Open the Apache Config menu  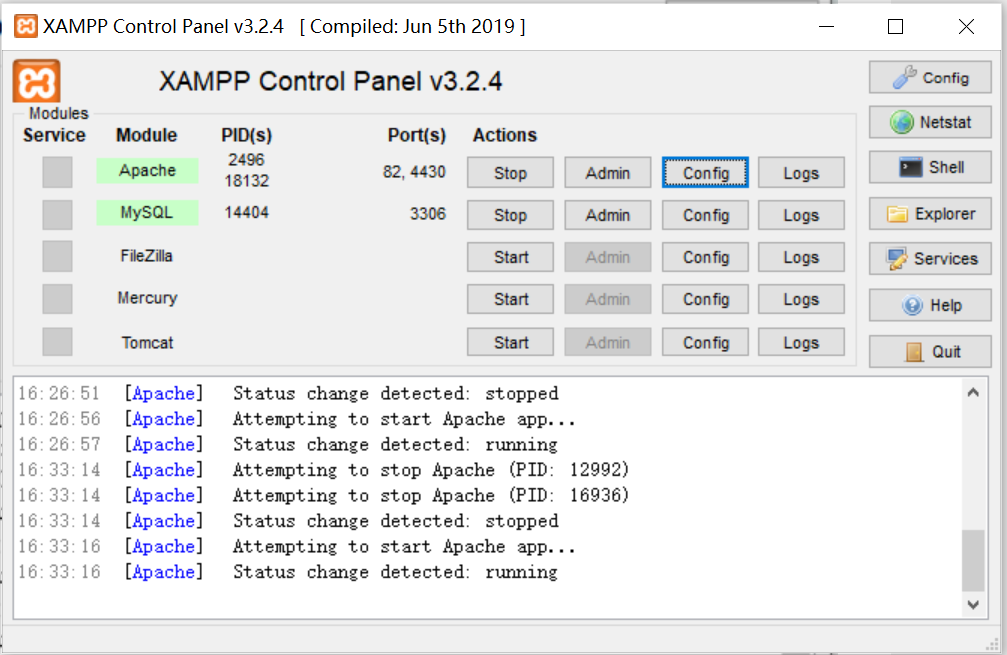705,173
